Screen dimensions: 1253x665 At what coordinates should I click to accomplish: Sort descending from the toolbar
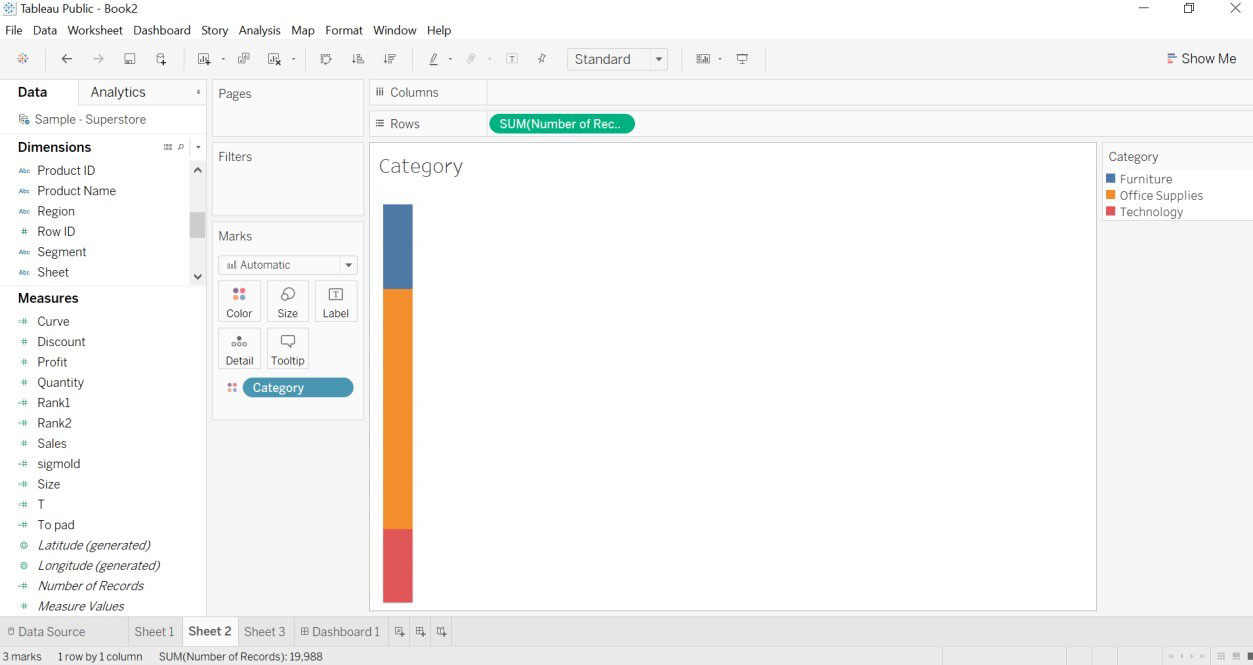[390, 59]
